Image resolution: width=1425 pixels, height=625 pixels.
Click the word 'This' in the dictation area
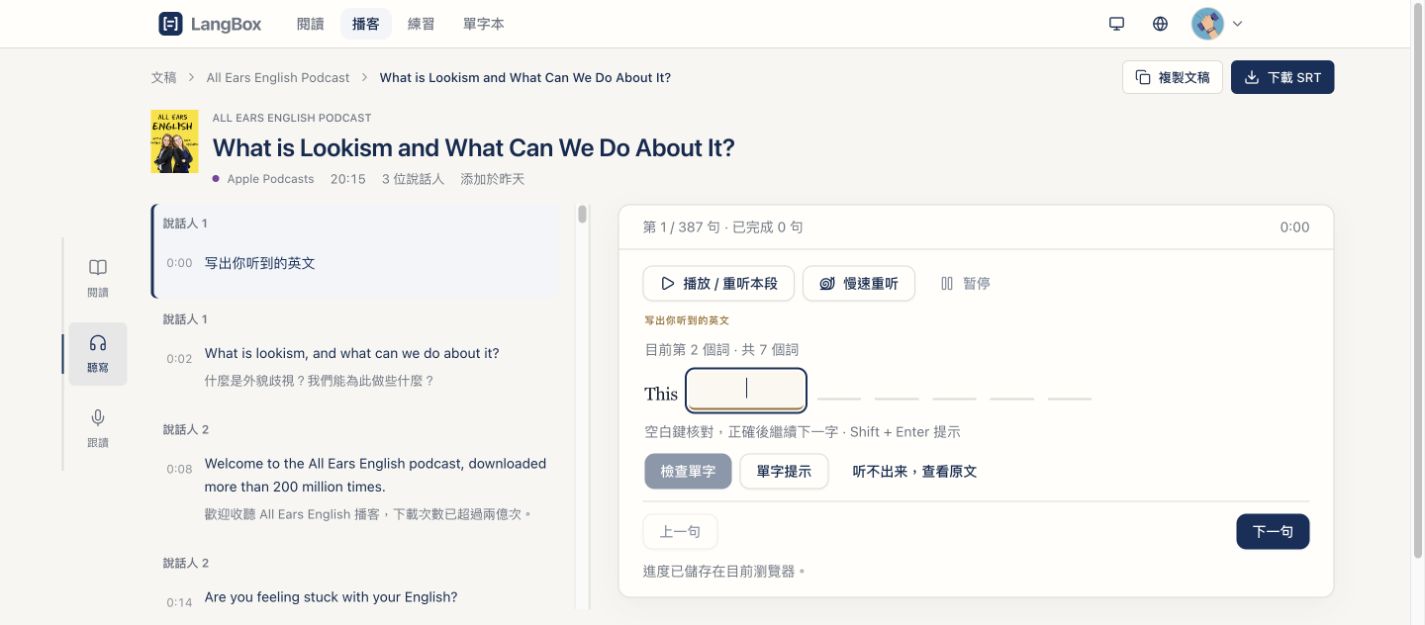coord(661,393)
